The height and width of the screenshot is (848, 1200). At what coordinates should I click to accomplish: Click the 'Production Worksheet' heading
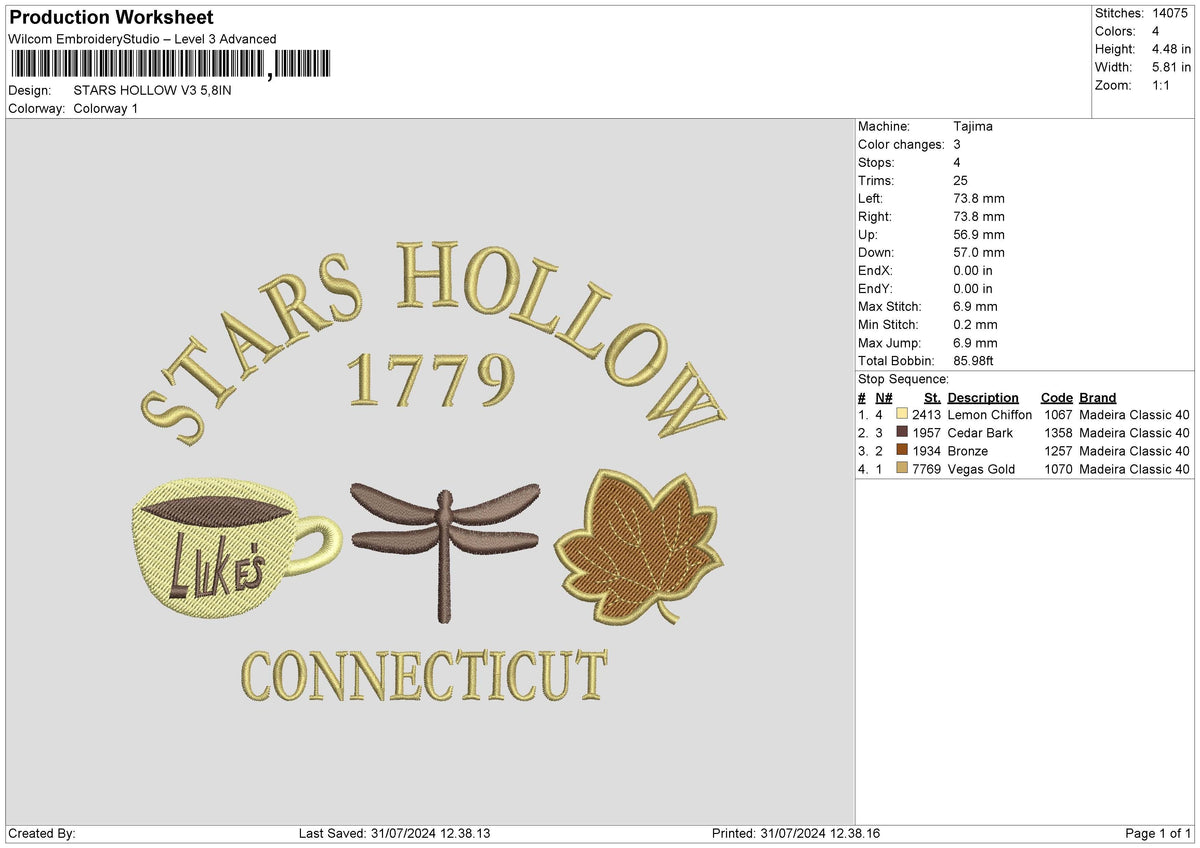tap(110, 18)
